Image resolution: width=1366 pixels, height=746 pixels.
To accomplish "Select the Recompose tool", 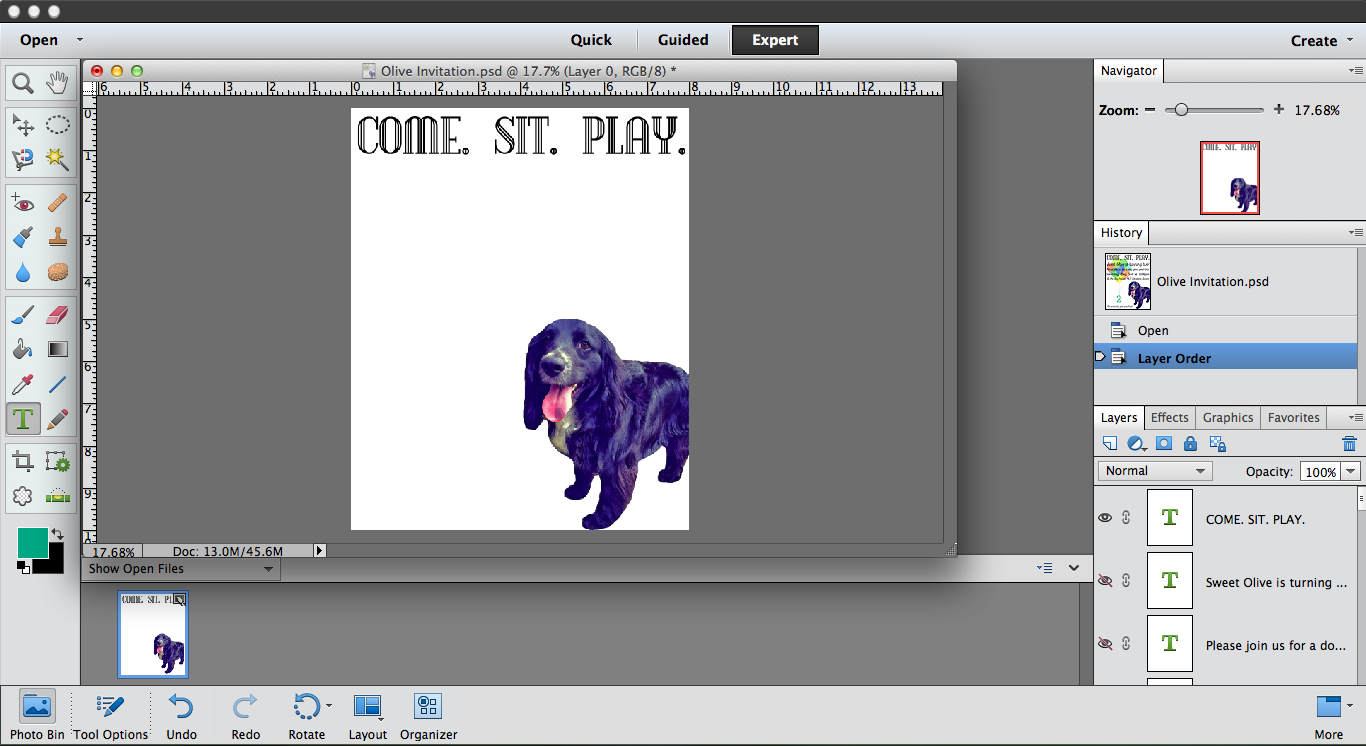I will pos(58,461).
